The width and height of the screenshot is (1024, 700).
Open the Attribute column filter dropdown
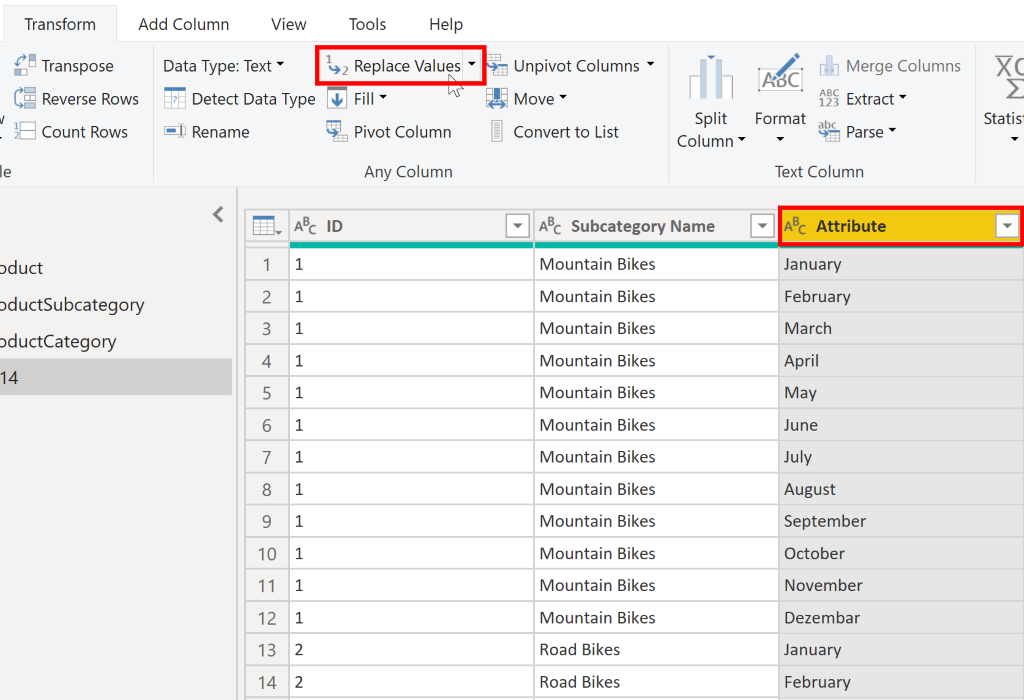1007,226
